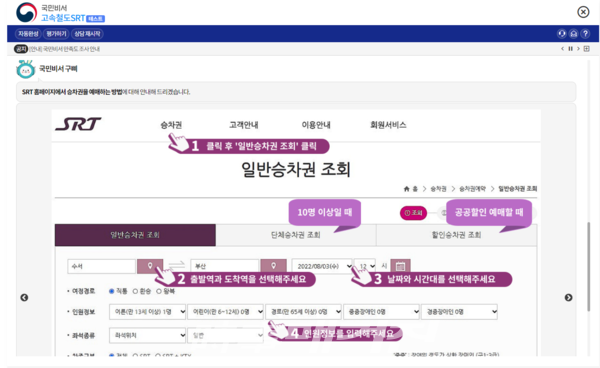This screenshot has height=368, width=600.
Task: Click the 수서 departure station field
Action: click(101, 266)
